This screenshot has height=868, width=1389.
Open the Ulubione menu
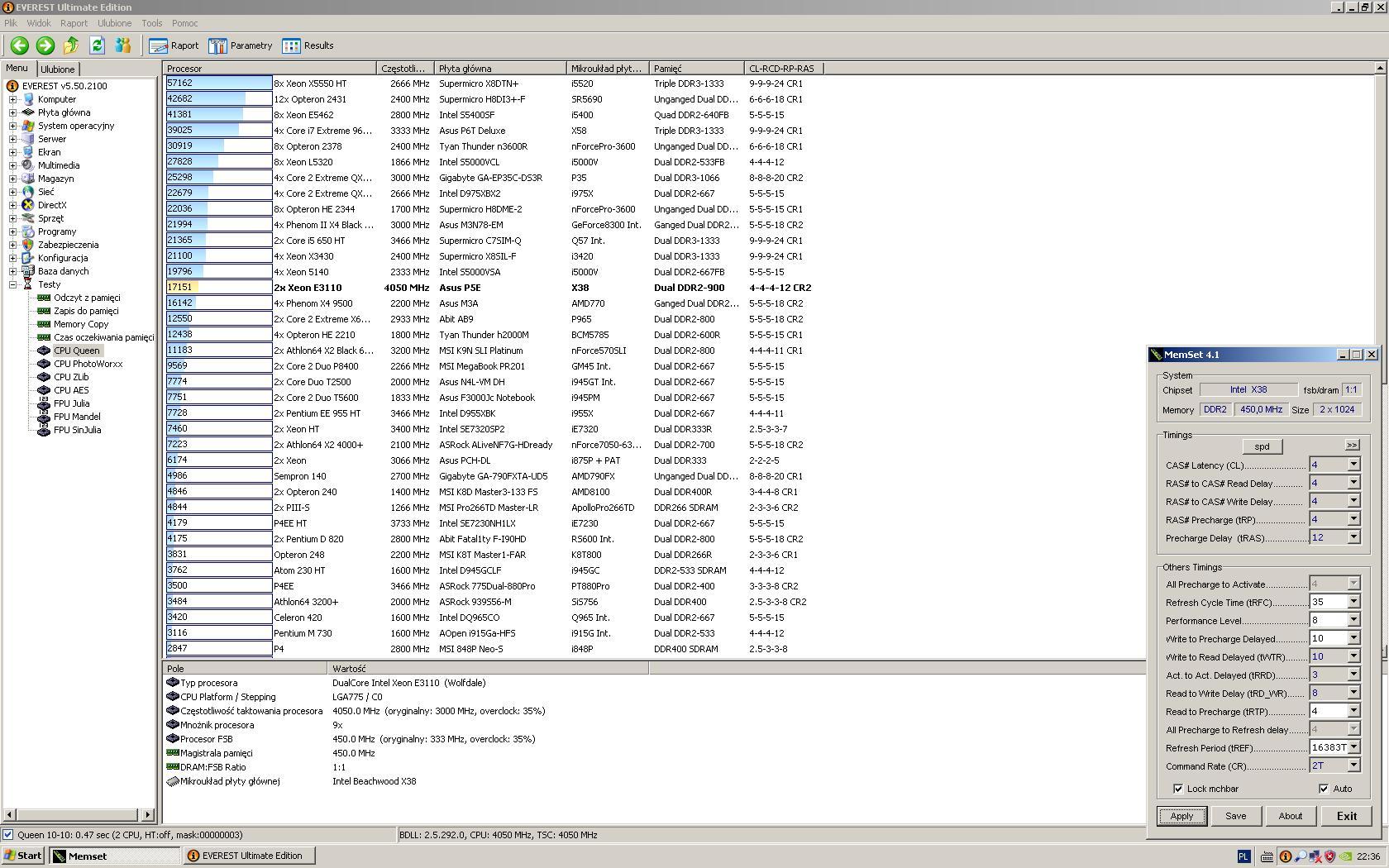(114, 23)
